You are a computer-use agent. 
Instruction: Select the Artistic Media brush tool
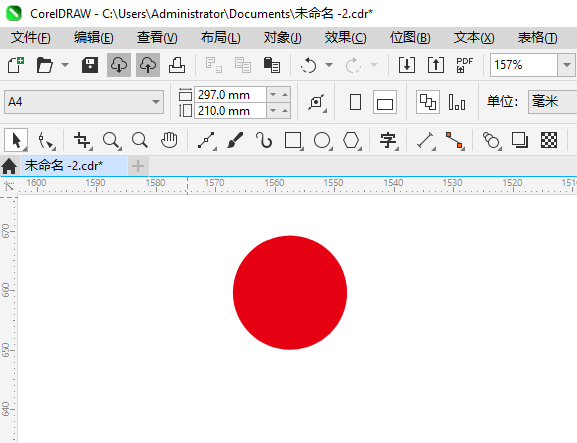235,140
